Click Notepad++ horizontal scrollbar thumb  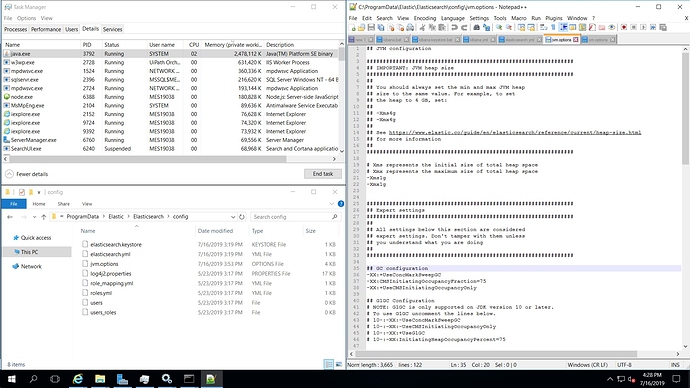tap(496, 354)
